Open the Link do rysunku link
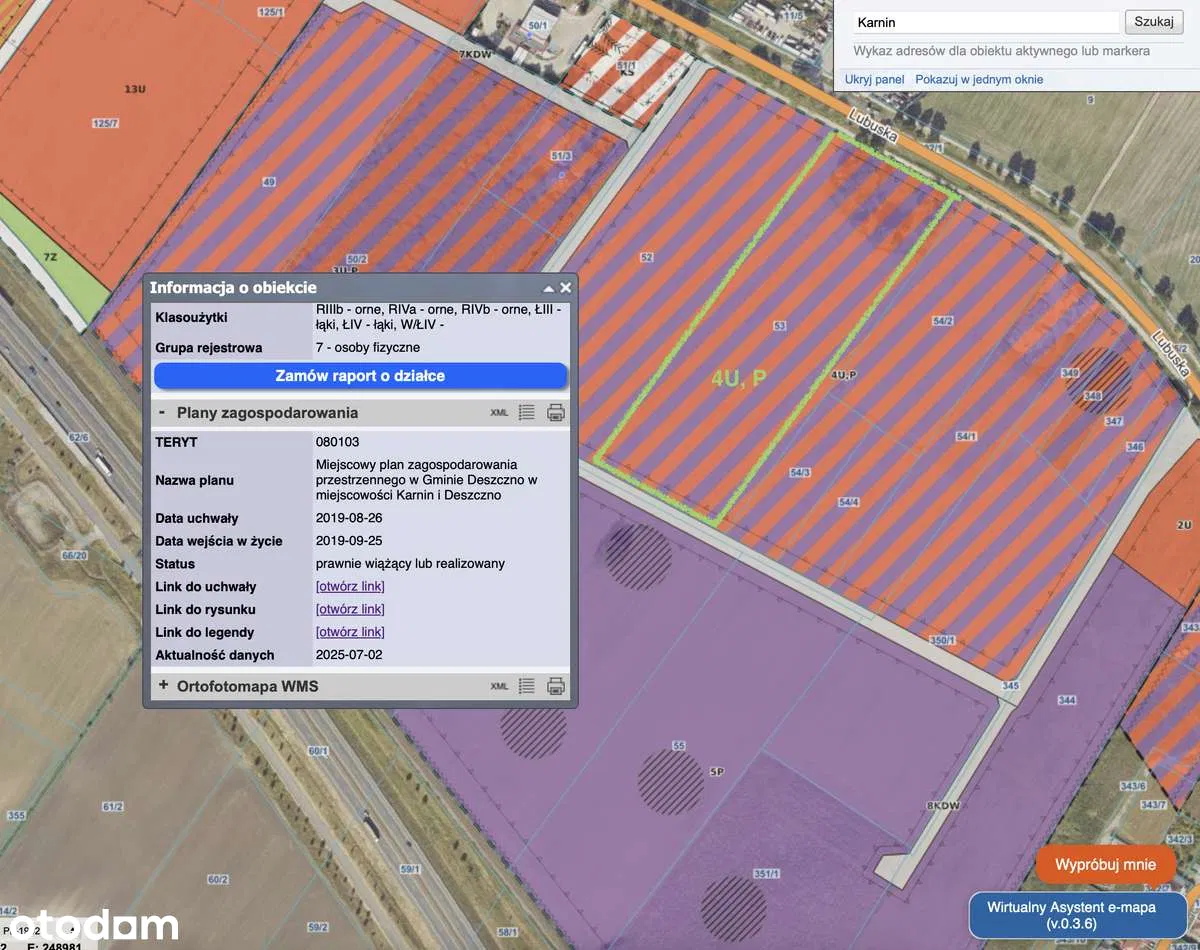This screenshot has width=1200, height=950. click(350, 610)
